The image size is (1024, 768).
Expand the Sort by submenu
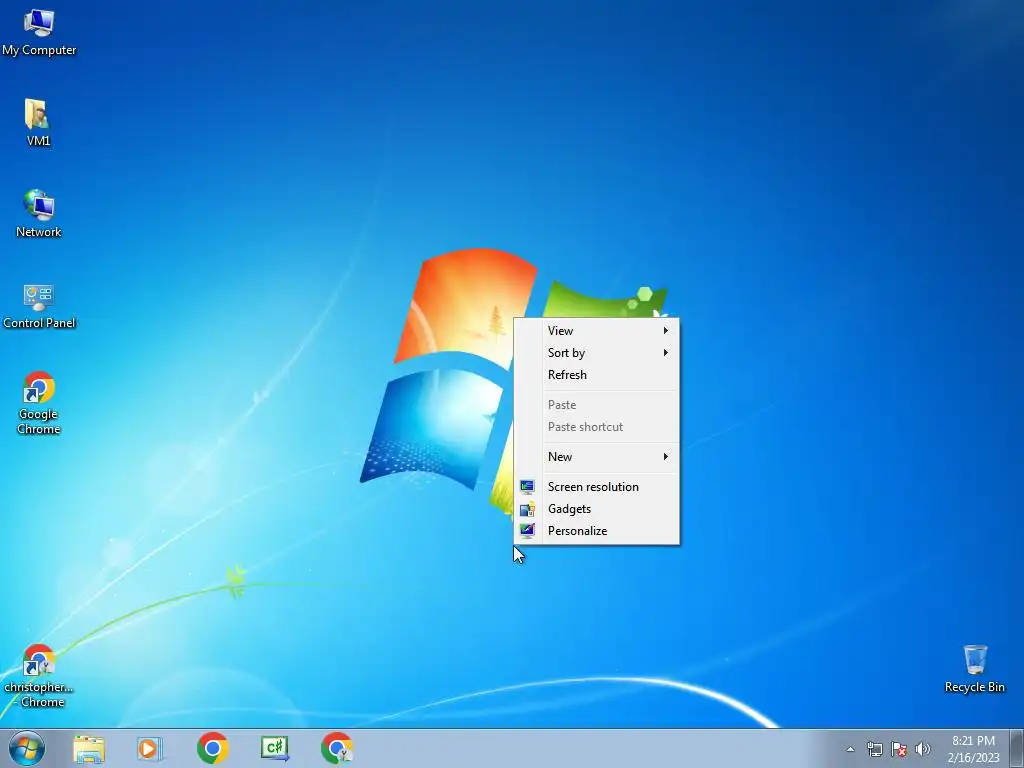(x=597, y=353)
